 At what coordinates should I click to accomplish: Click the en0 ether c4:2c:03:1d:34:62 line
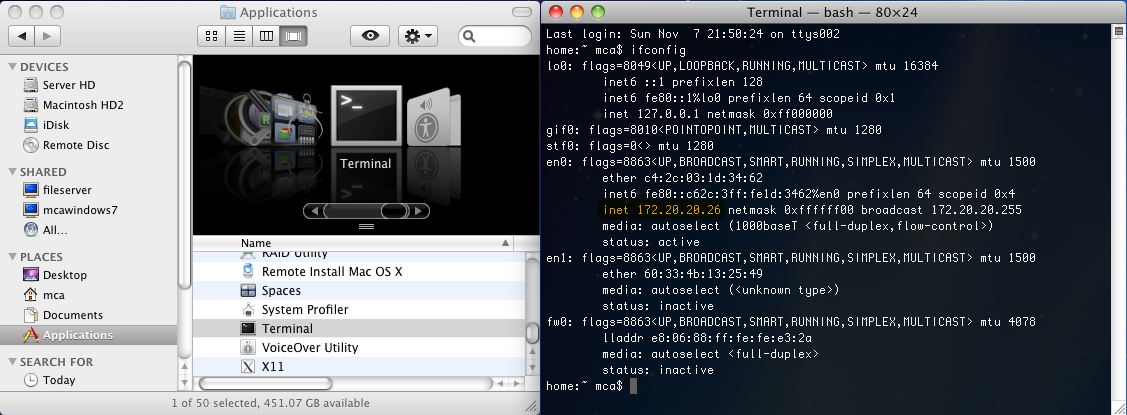pos(682,178)
